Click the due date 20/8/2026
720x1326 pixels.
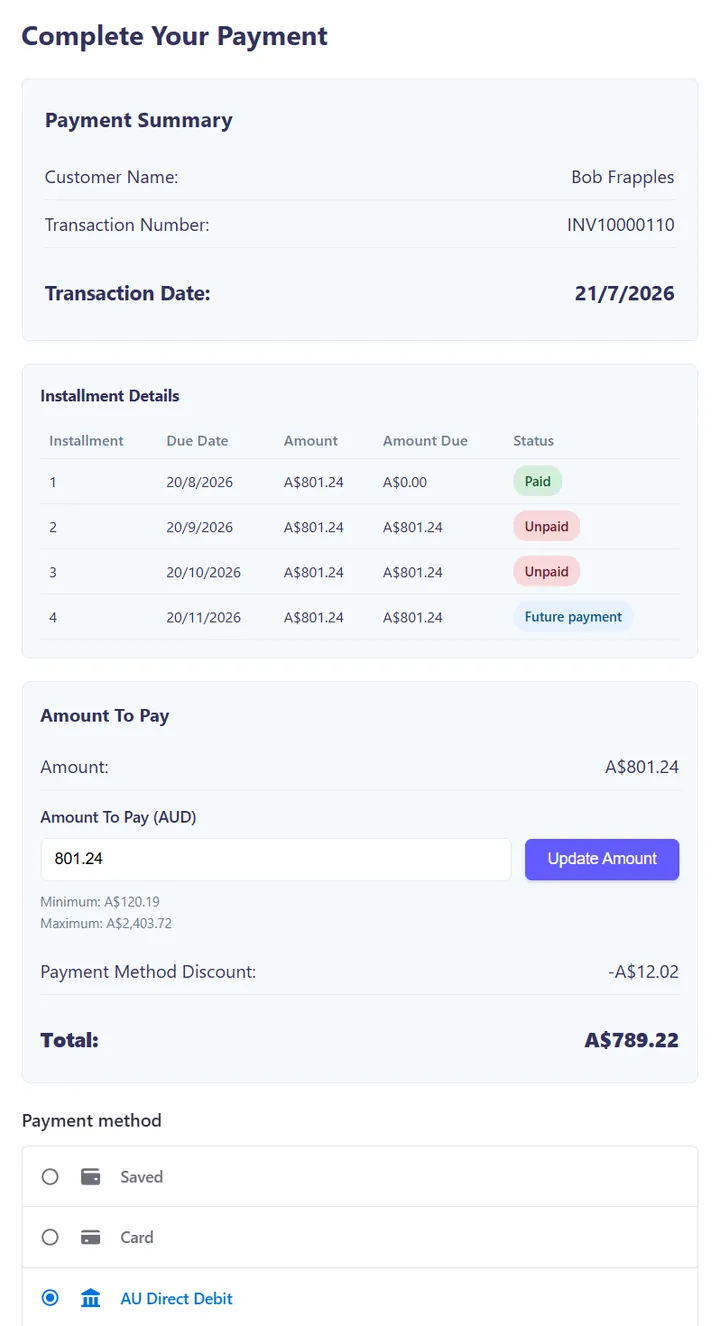point(200,482)
